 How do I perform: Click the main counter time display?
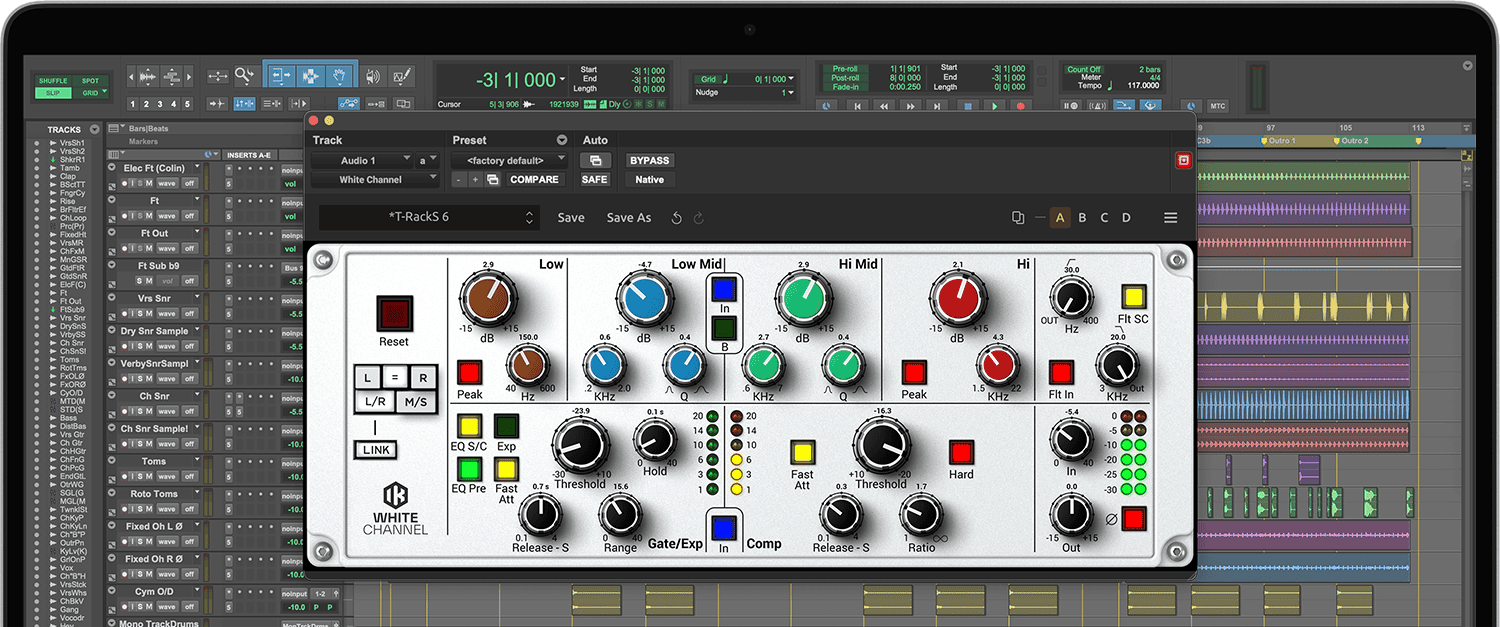click(x=516, y=80)
